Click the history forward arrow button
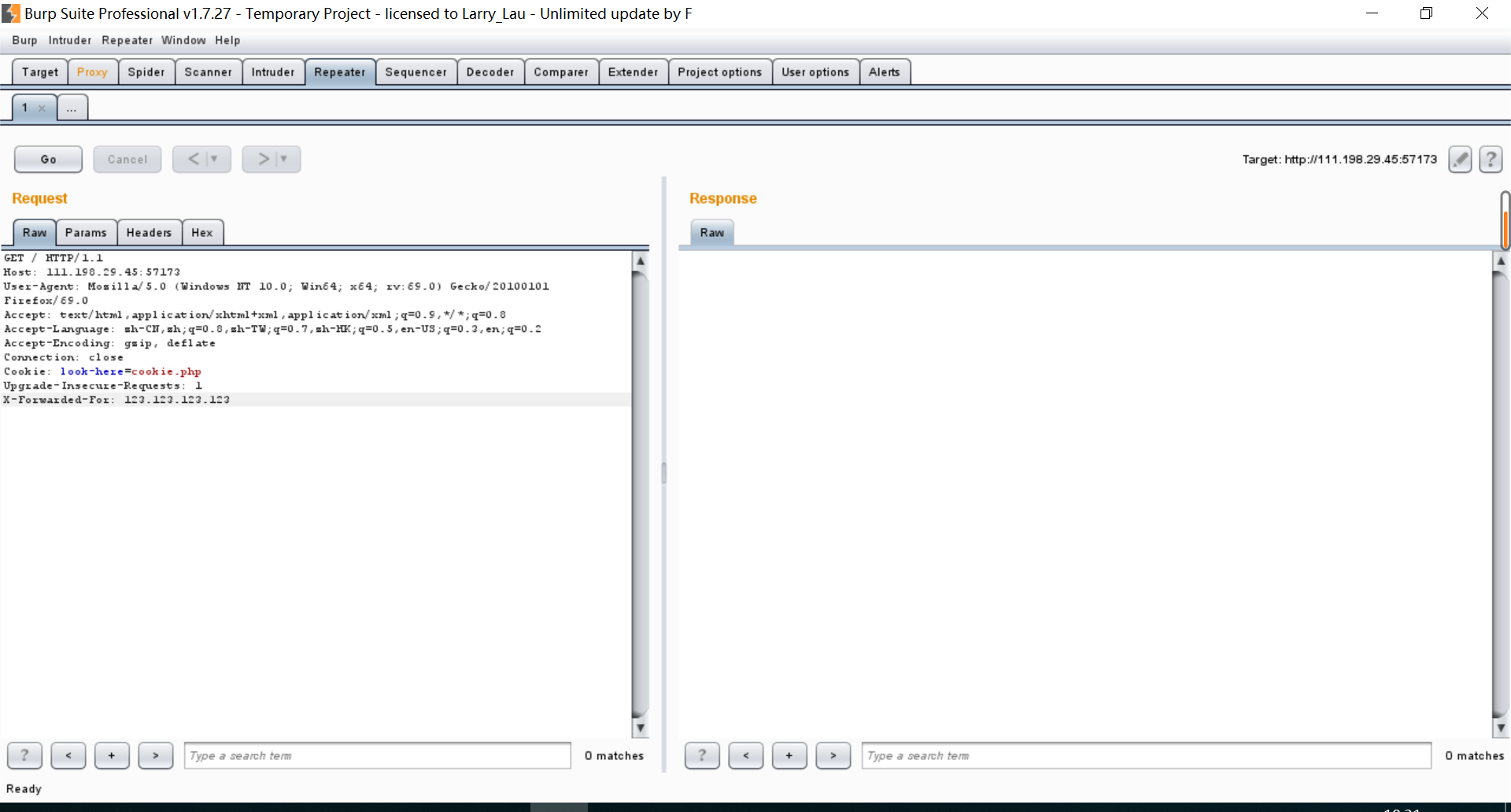Screen dimensions: 1511x812 coord(263,159)
